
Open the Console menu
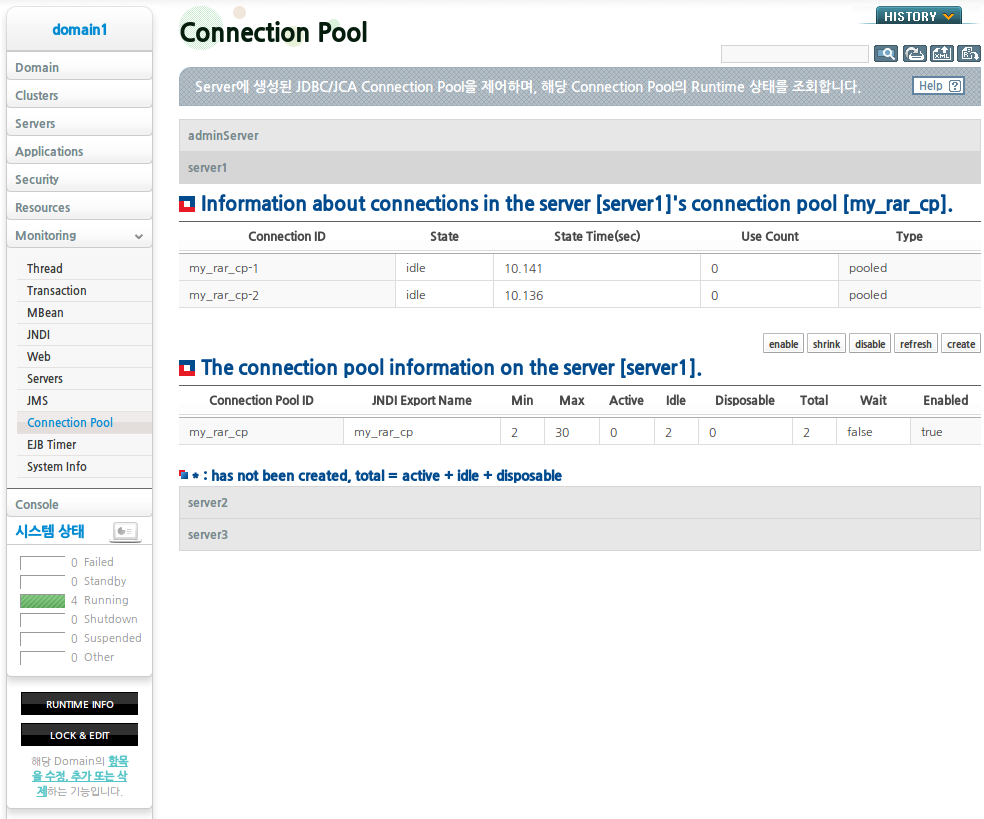tap(79, 505)
